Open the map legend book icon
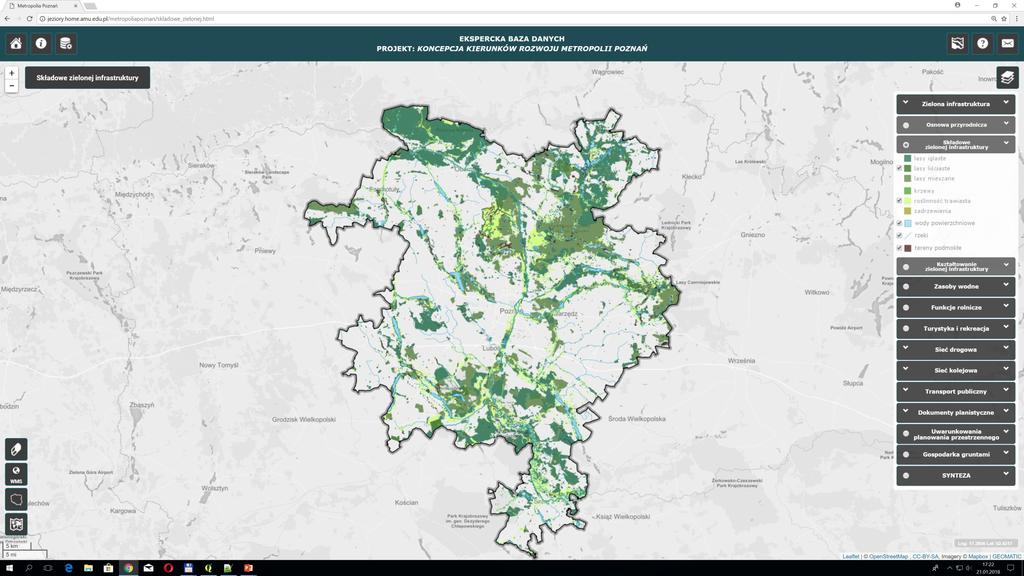This screenshot has height=576, width=1024. tap(16, 524)
